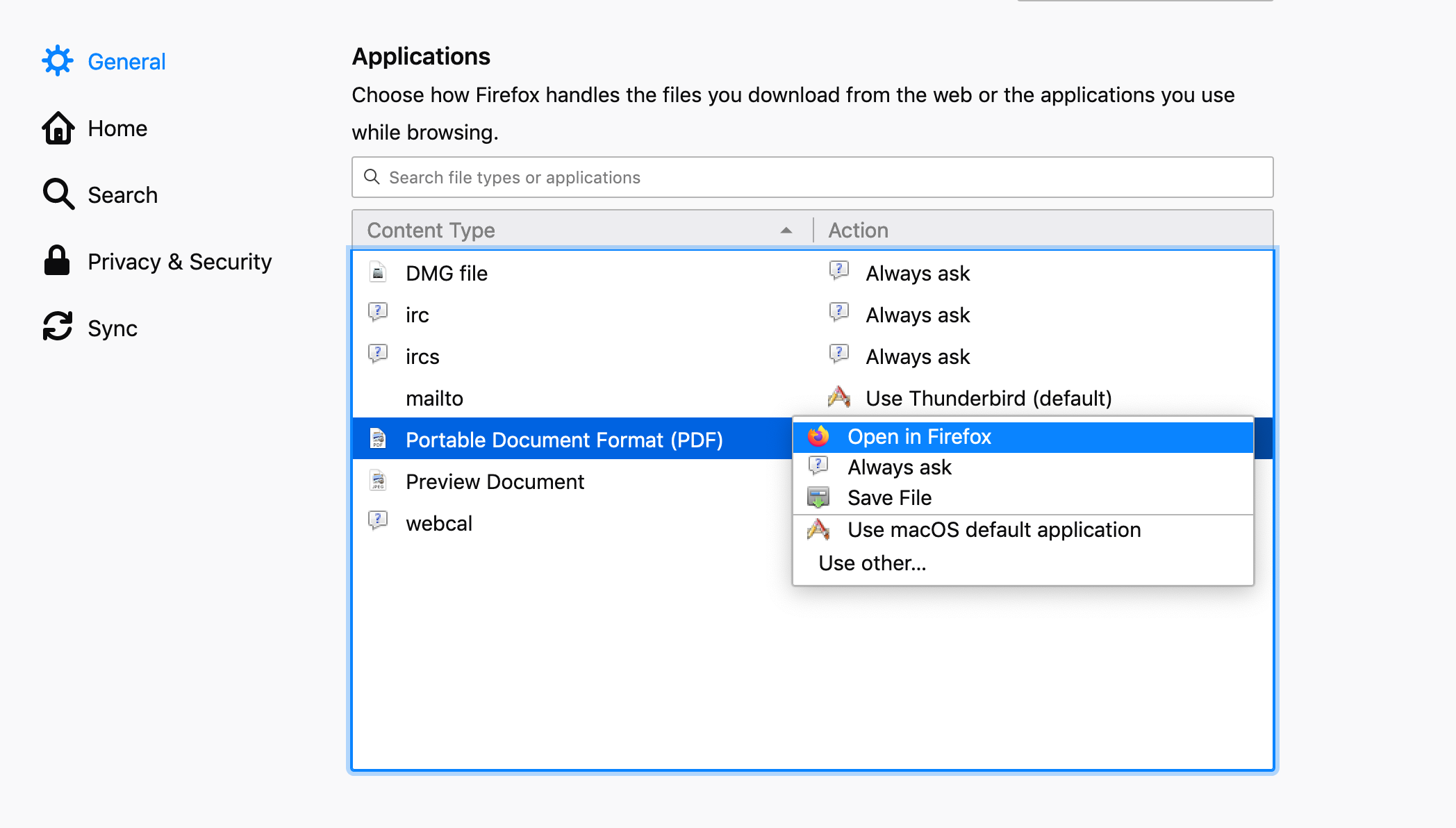Open action dropdown for ircs
The width and height of the screenshot is (1456, 828).
[1043, 356]
